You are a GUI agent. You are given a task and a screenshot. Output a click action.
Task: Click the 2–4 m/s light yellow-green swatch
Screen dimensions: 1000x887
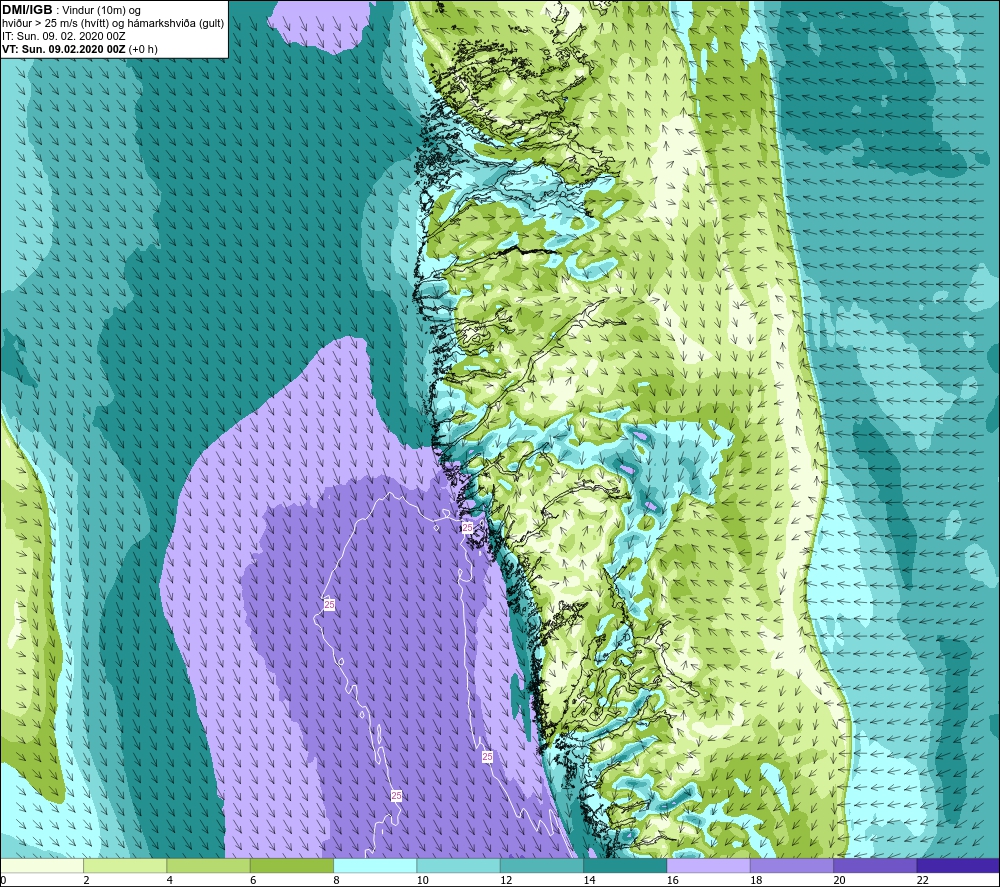click(x=125, y=865)
